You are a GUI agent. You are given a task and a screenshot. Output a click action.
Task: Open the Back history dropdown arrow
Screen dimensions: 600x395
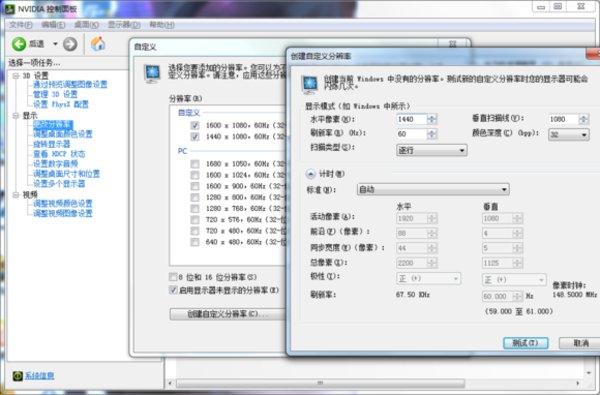[55, 44]
